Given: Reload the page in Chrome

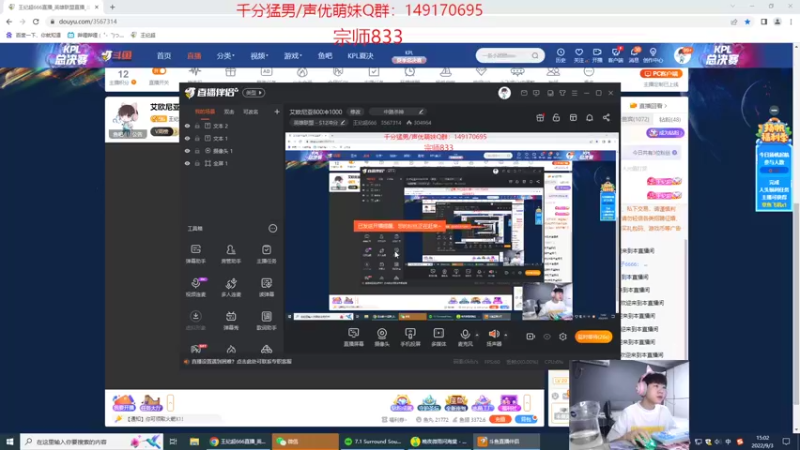Looking at the screenshot, I should click(x=36, y=21).
